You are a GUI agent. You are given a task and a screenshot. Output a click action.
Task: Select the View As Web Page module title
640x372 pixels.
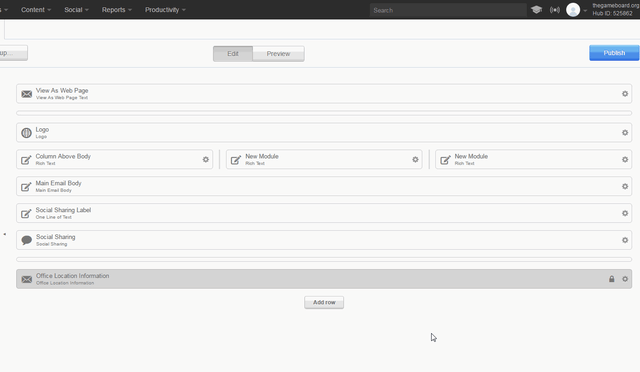coord(62,91)
